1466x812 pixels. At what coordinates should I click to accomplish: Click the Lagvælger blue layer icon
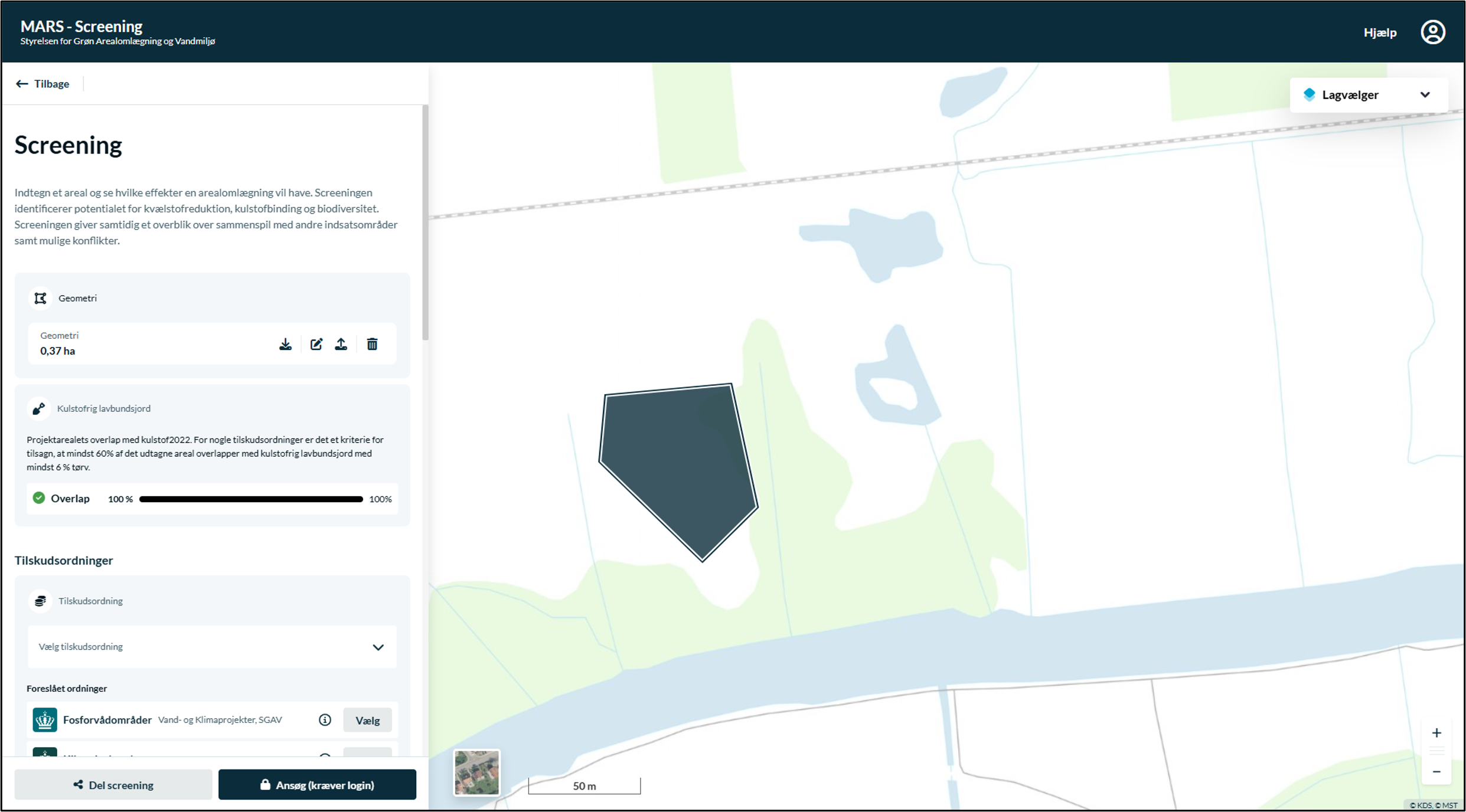point(1309,94)
